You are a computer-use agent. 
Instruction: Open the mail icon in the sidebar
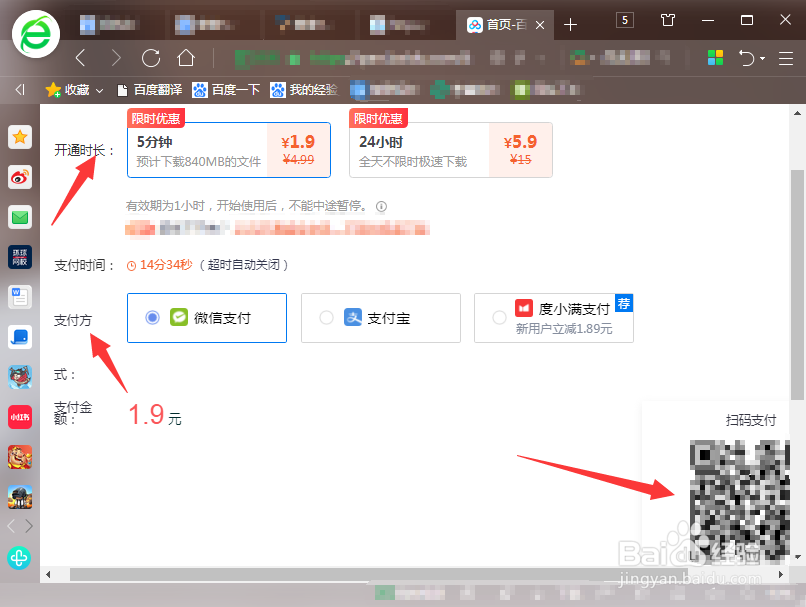(x=19, y=217)
